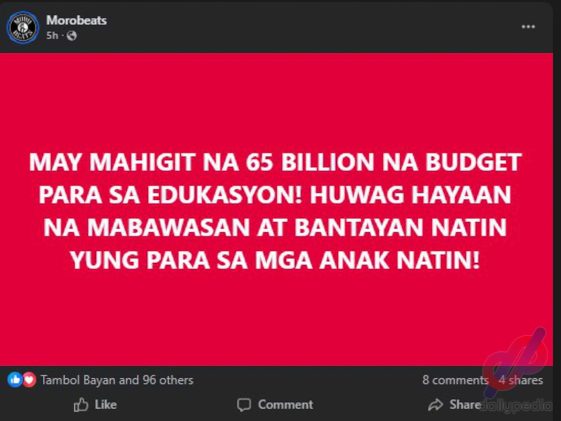This screenshot has width=561, height=421.
Task: Toggle Like on this post
Action: (95, 405)
